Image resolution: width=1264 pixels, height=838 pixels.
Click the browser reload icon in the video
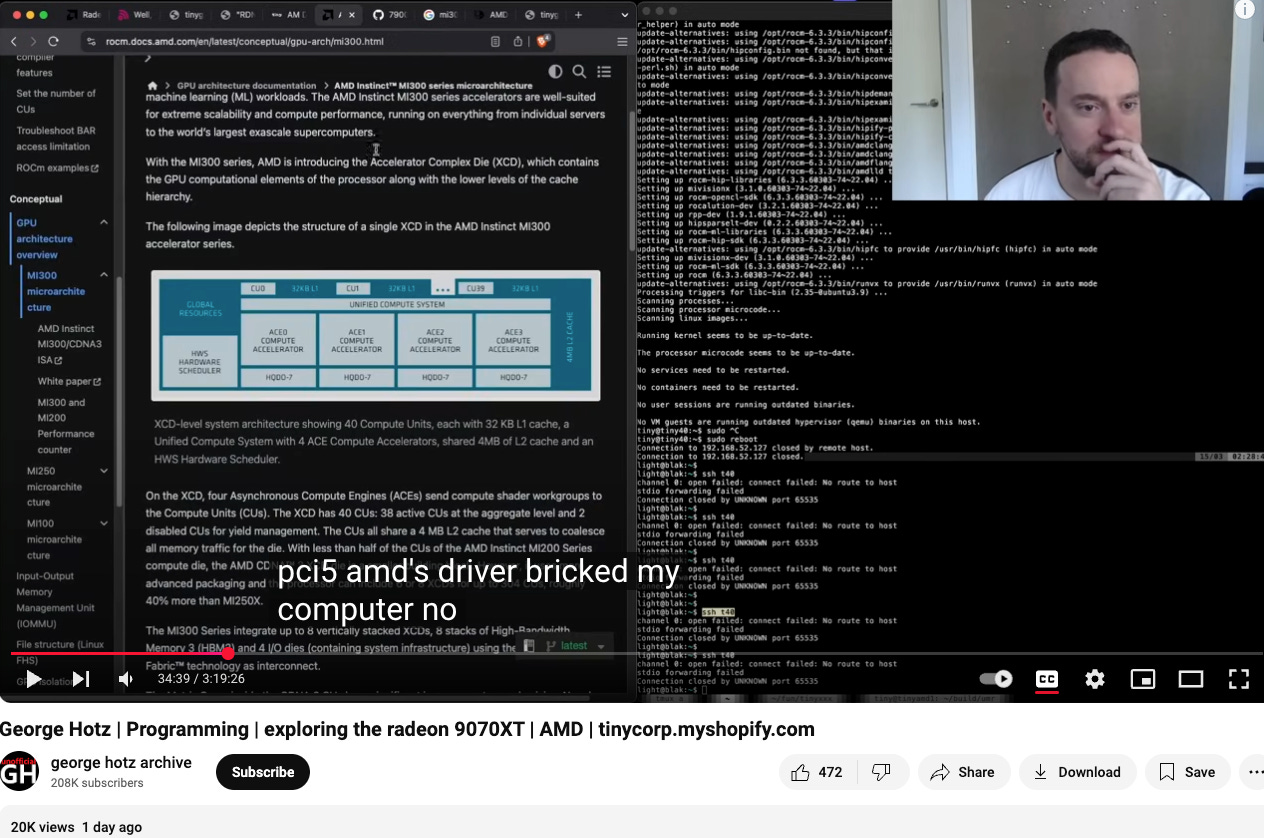[x=54, y=42]
